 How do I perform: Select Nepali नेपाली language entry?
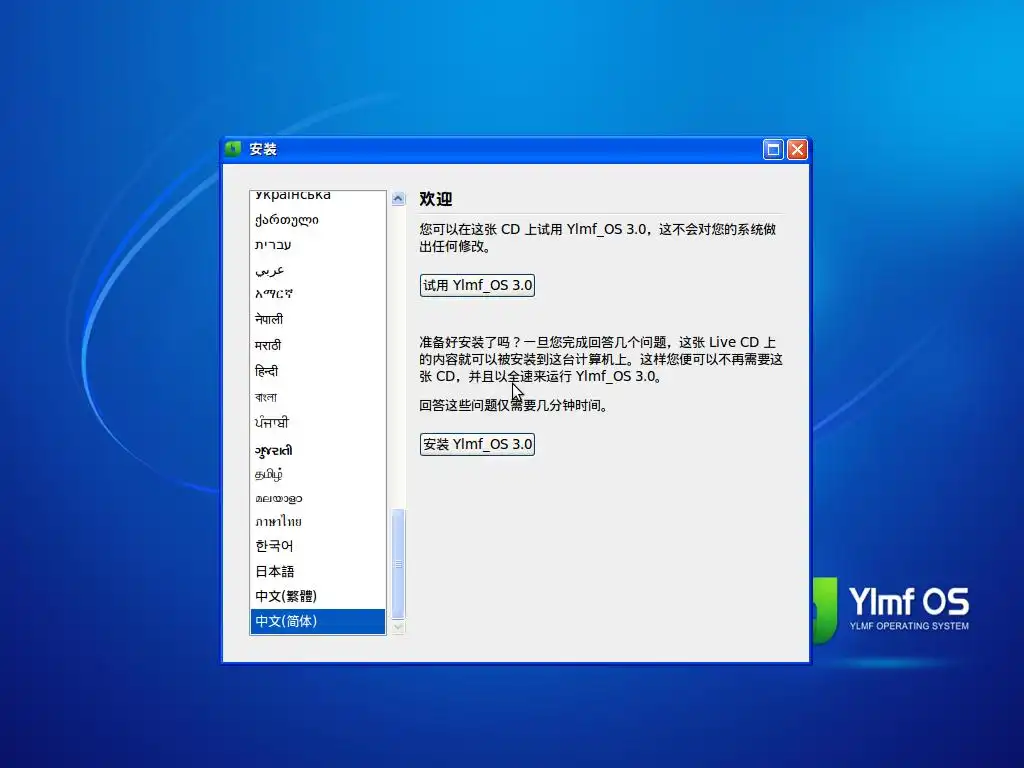[x=317, y=319]
